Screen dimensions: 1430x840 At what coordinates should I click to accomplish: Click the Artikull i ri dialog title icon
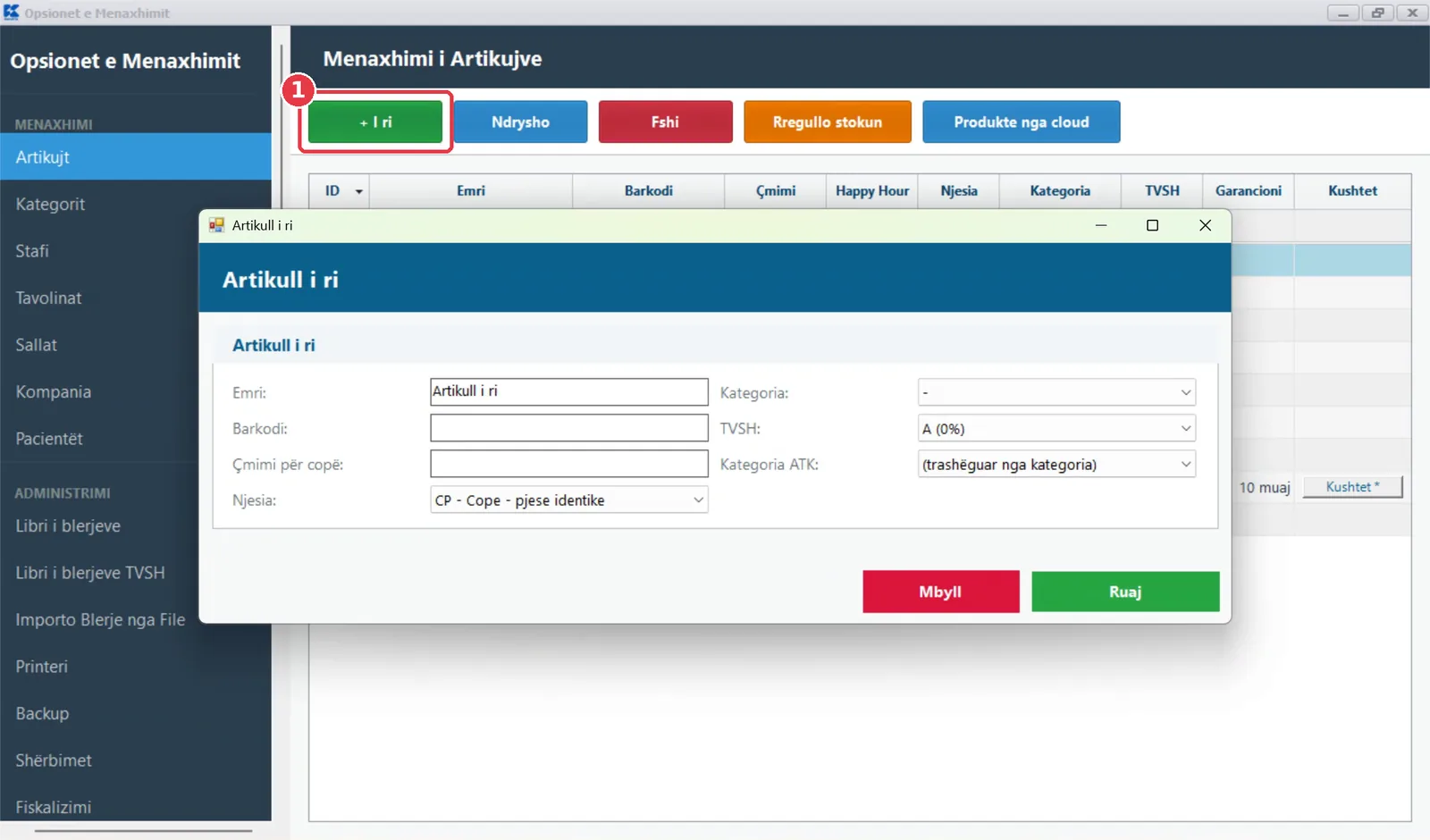216,225
